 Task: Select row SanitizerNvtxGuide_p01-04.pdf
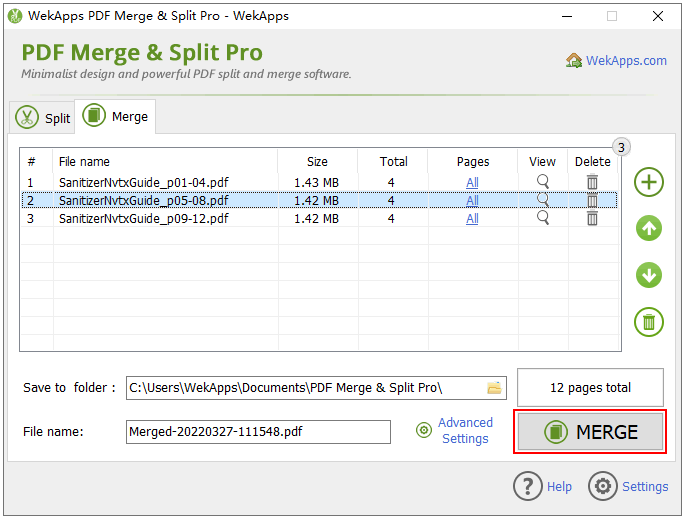[x=320, y=183]
